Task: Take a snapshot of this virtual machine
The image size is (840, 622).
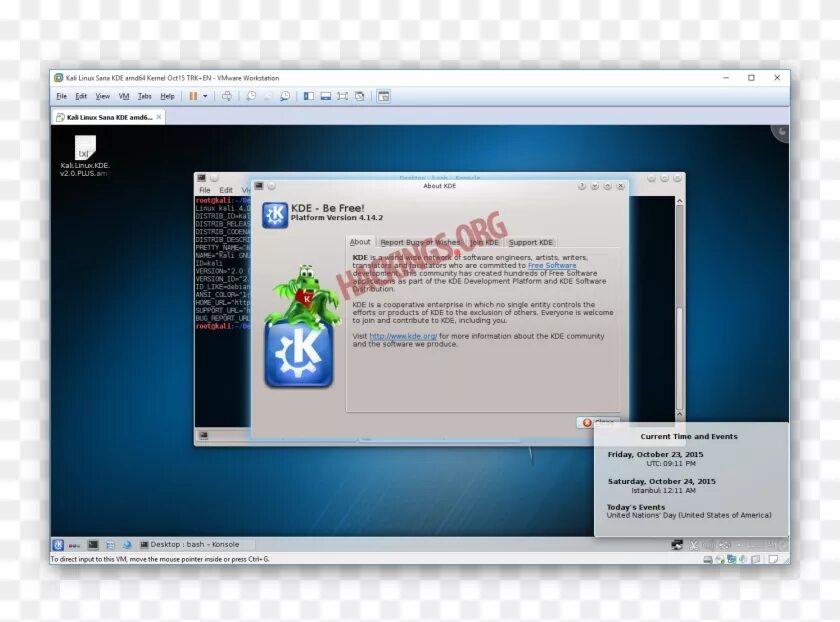Action: click(251, 96)
